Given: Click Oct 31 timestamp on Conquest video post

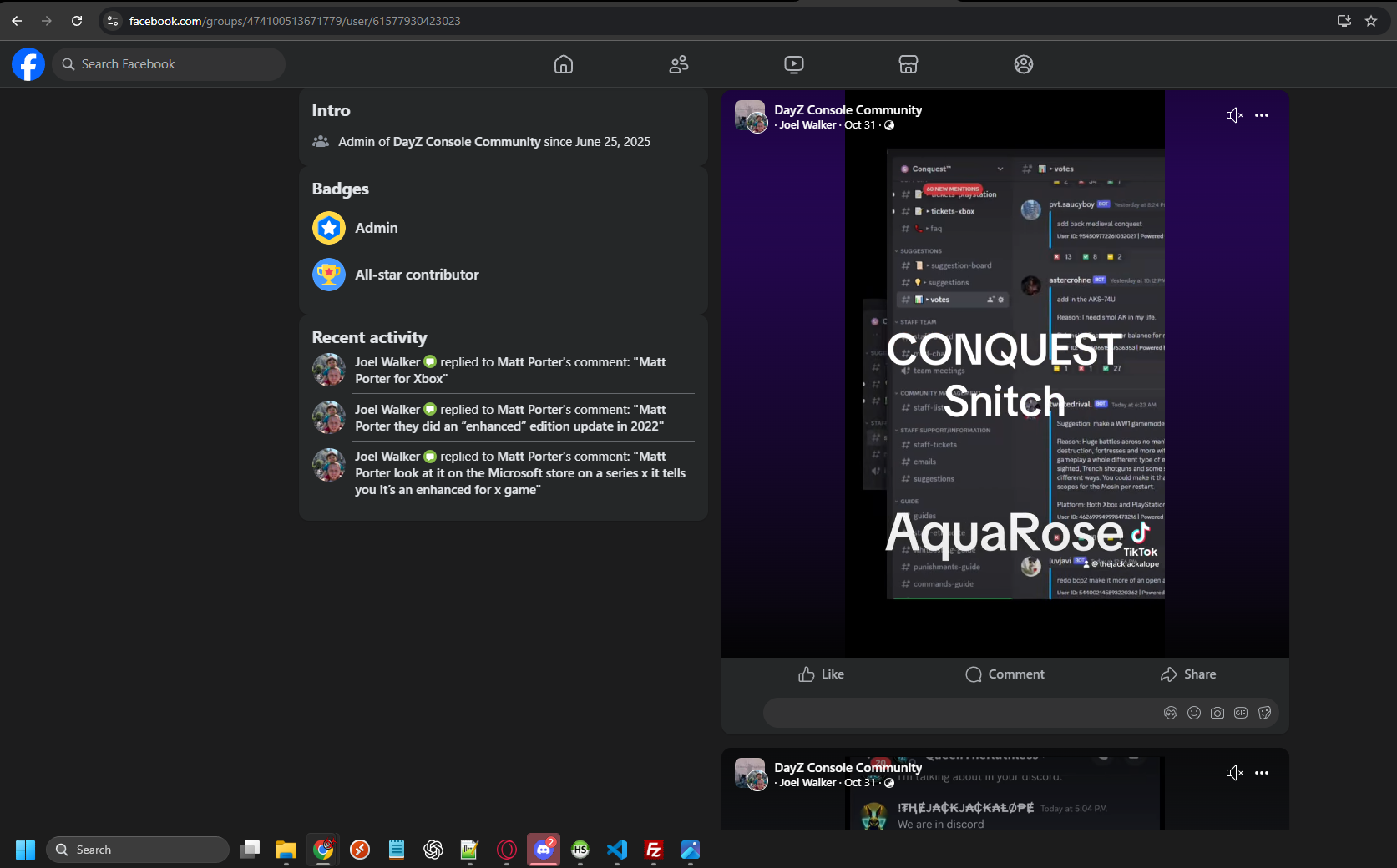Looking at the screenshot, I should coord(860,125).
